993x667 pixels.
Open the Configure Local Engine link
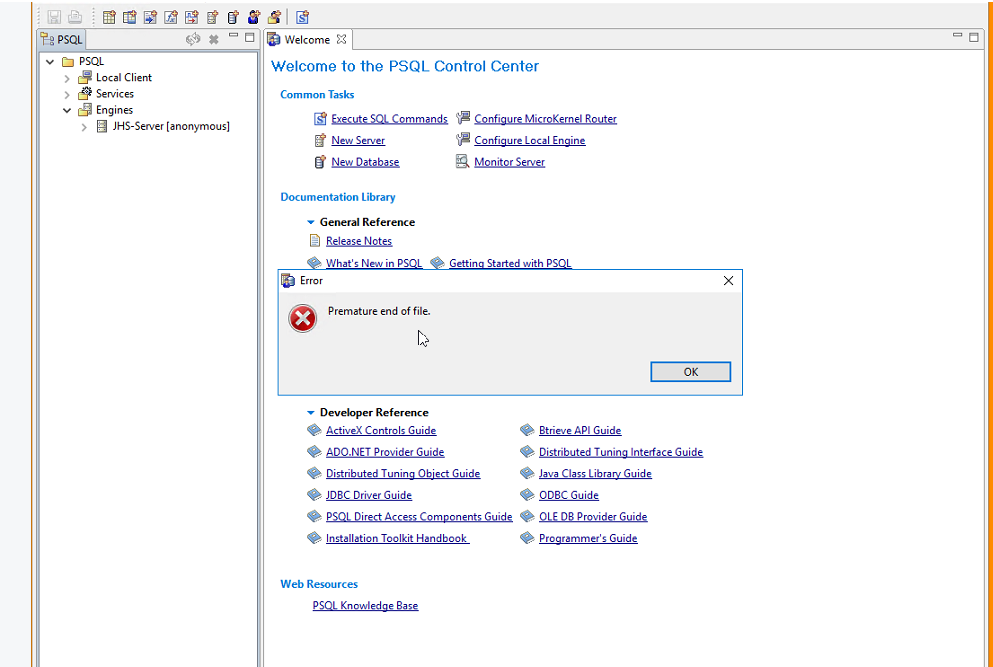pos(529,140)
